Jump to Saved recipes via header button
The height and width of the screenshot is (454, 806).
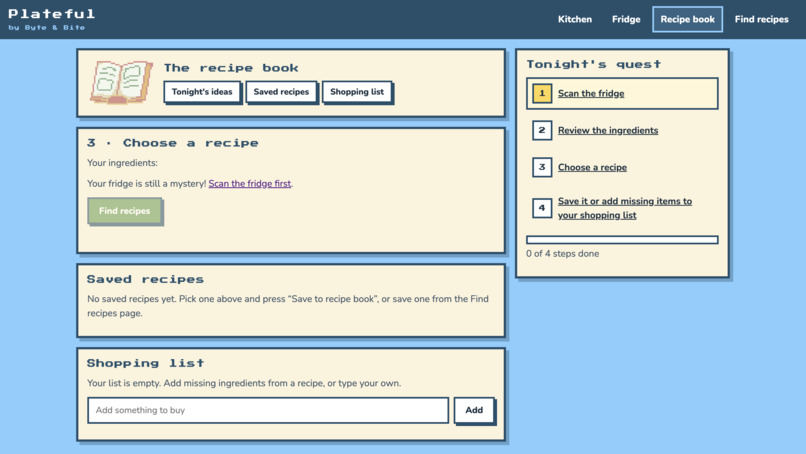(x=281, y=92)
